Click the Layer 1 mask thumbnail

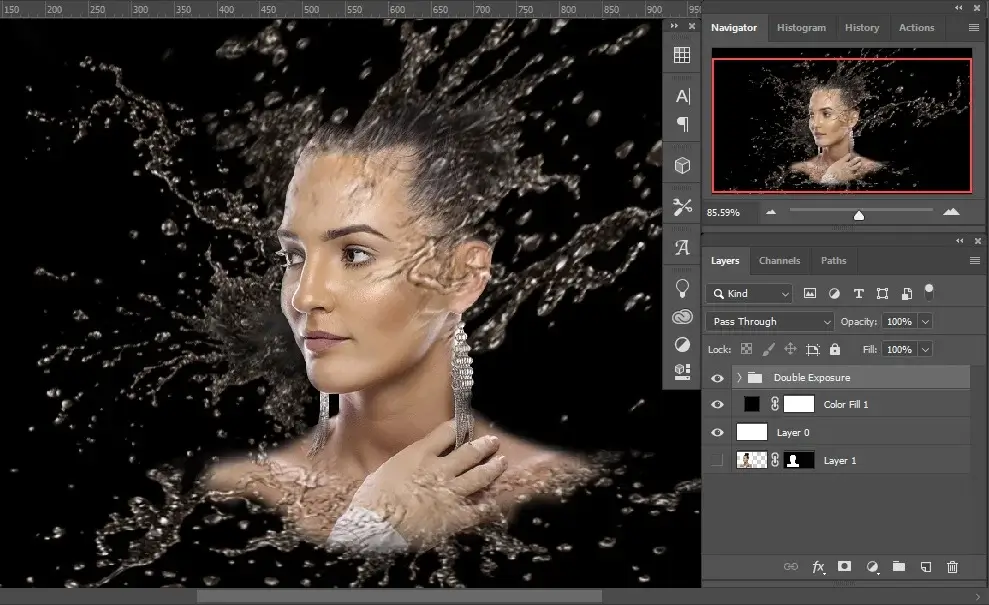[797, 460]
